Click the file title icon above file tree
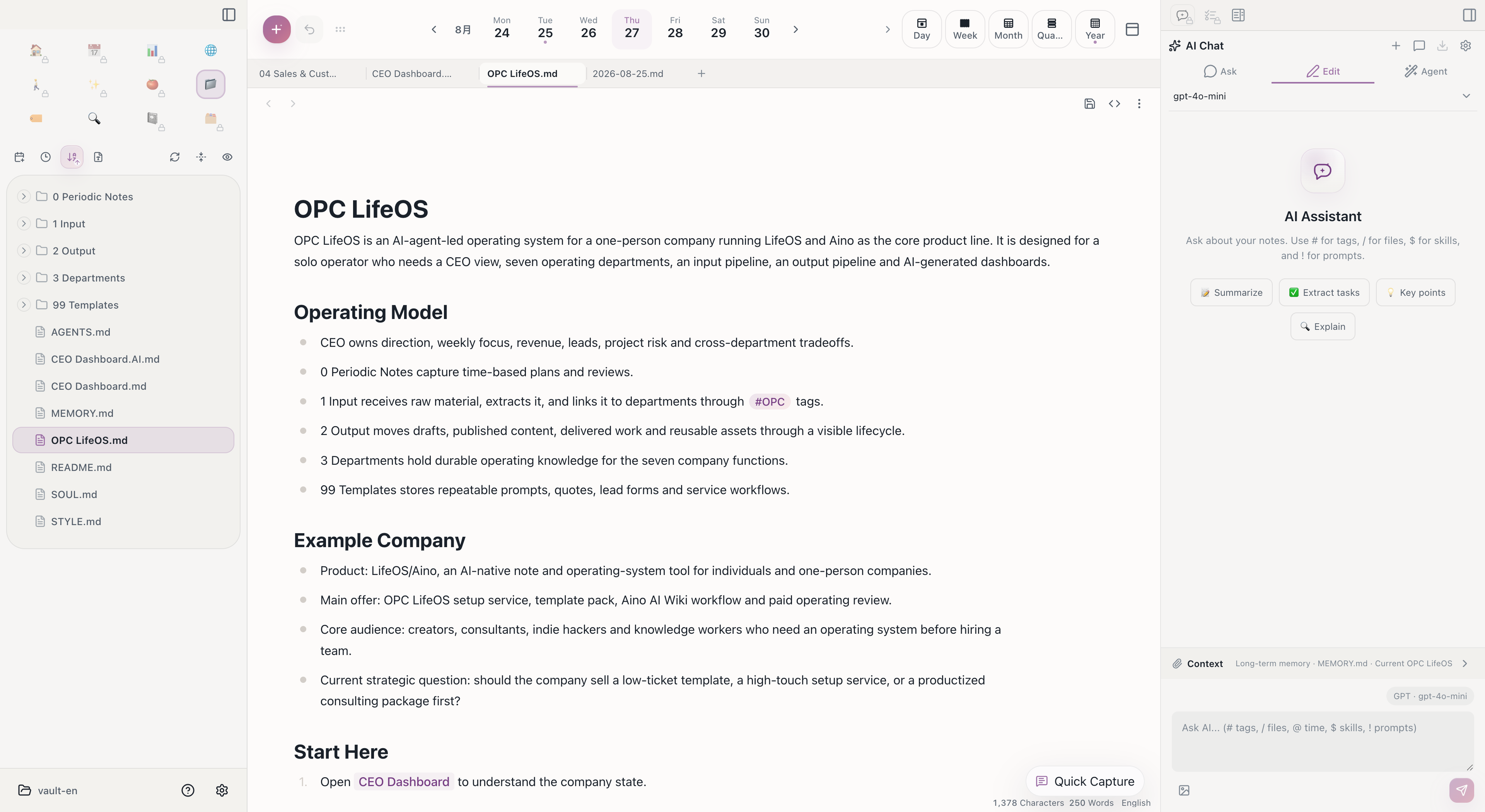The width and height of the screenshot is (1485, 812). [x=98, y=157]
